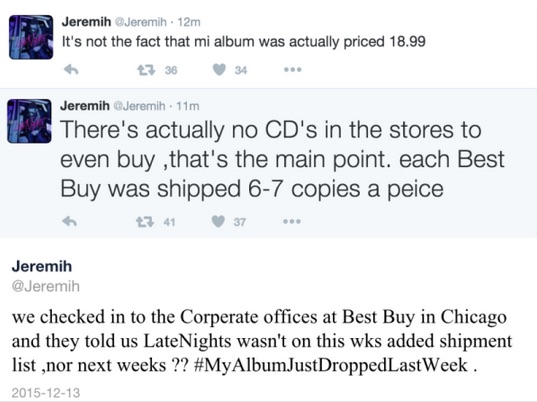537x402 pixels.
Task: Click the @Jeremih handle under third tweet name
Action: [46, 286]
